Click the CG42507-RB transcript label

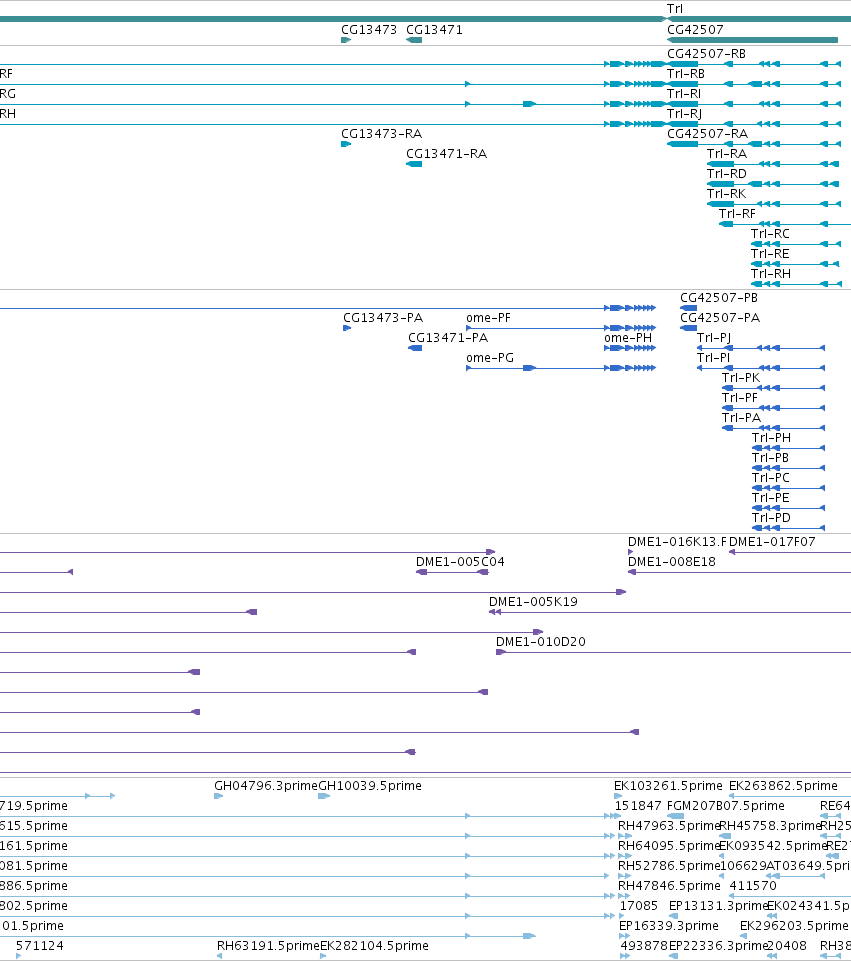pos(706,54)
